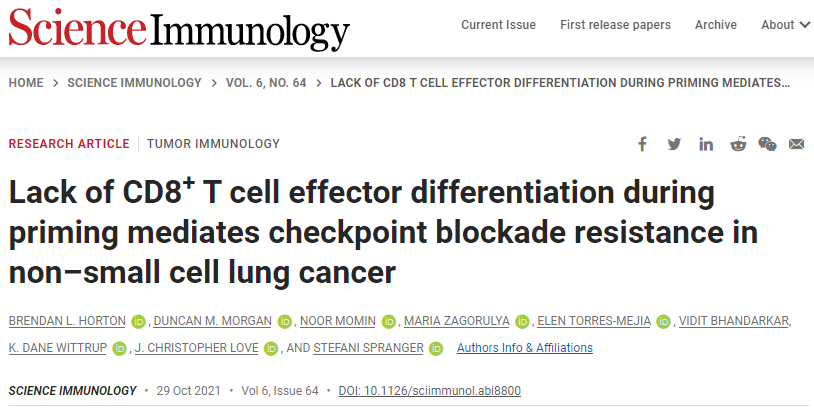This screenshot has width=814, height=411.
Task: Share article on Facebook
Action: point(642,144)
